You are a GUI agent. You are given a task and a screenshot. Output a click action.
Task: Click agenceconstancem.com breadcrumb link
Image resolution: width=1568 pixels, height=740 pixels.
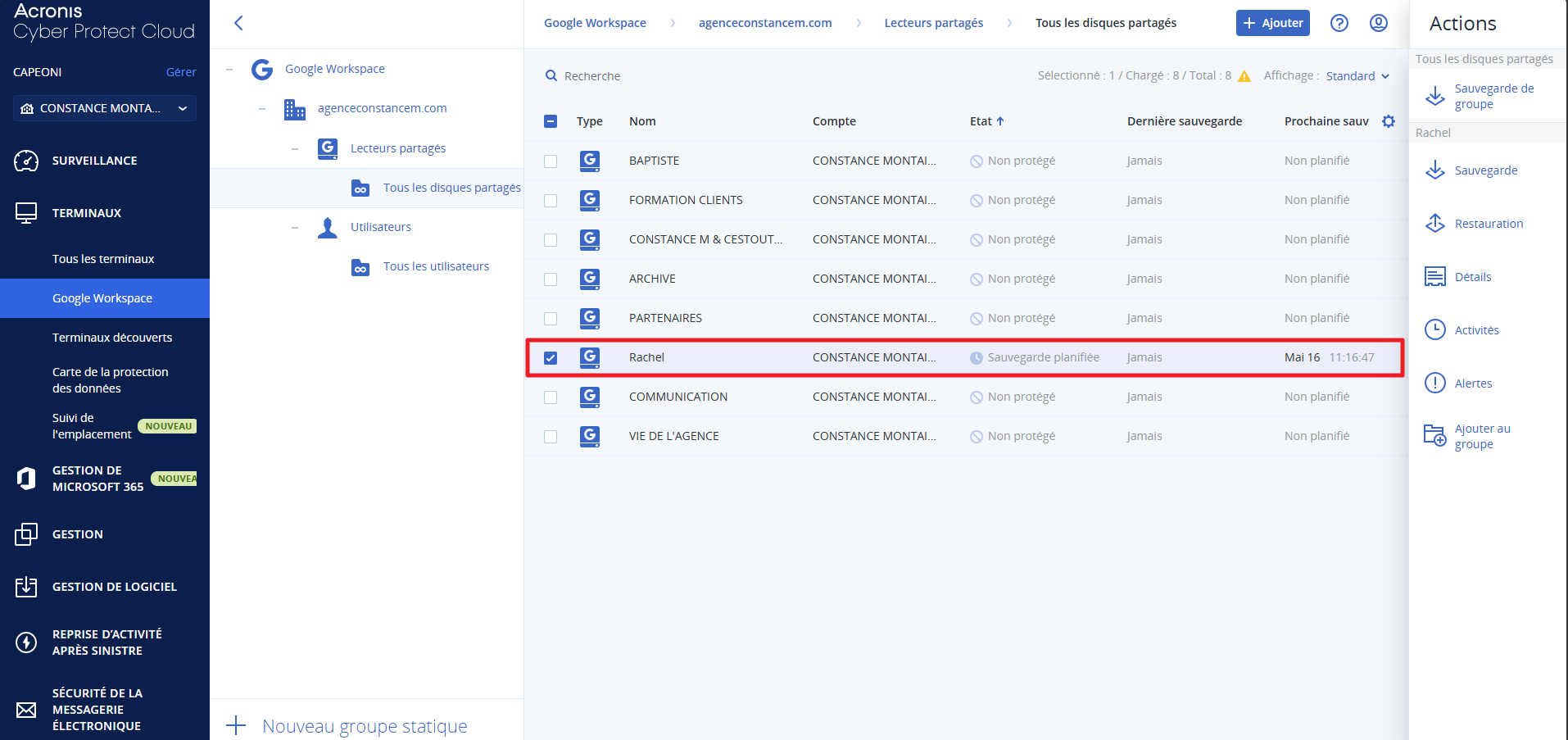(765, 23)
